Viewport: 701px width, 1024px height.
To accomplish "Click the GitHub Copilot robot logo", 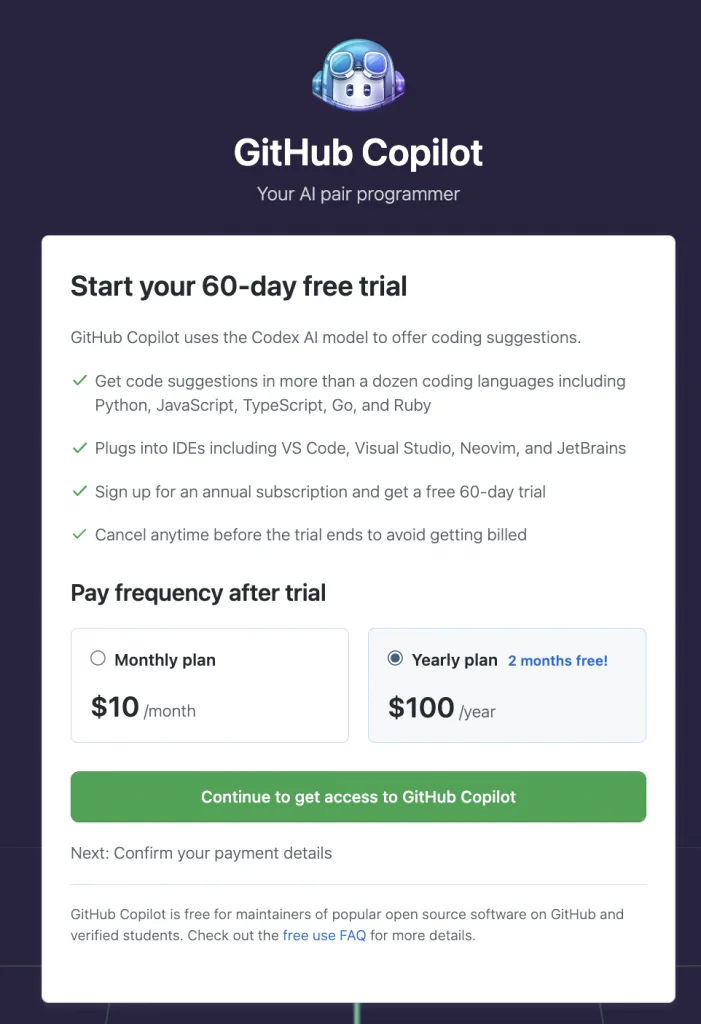I will coord(357,76).
